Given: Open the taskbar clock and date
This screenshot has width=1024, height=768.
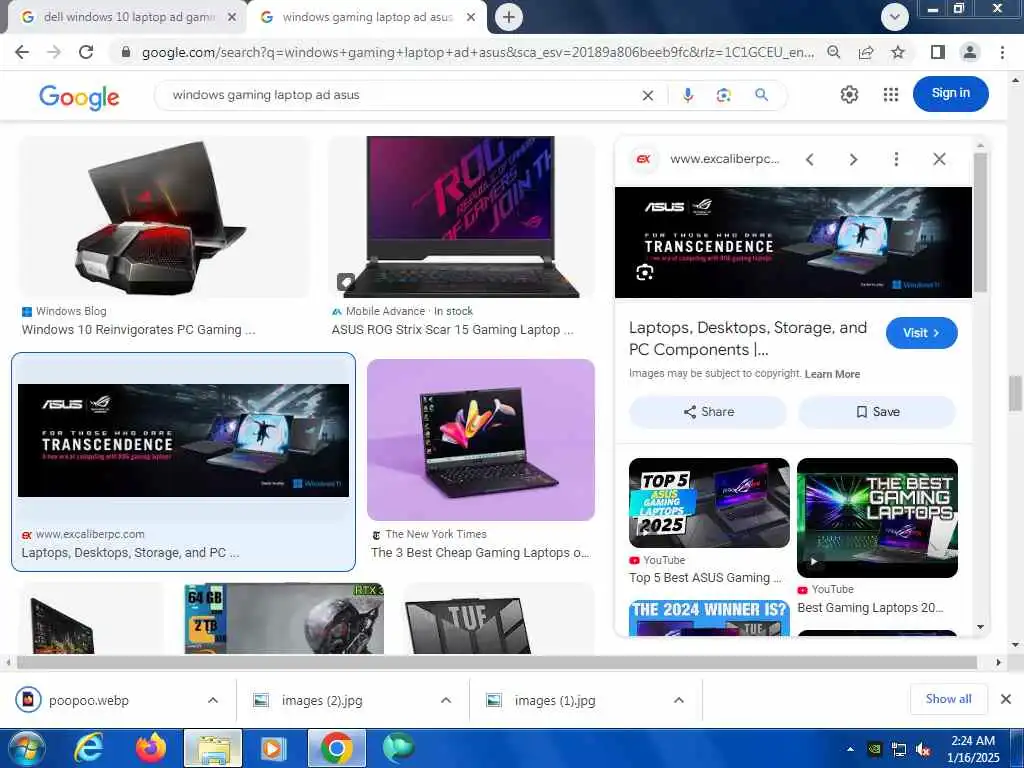Looking at the screenshot, I should [973, 749].
